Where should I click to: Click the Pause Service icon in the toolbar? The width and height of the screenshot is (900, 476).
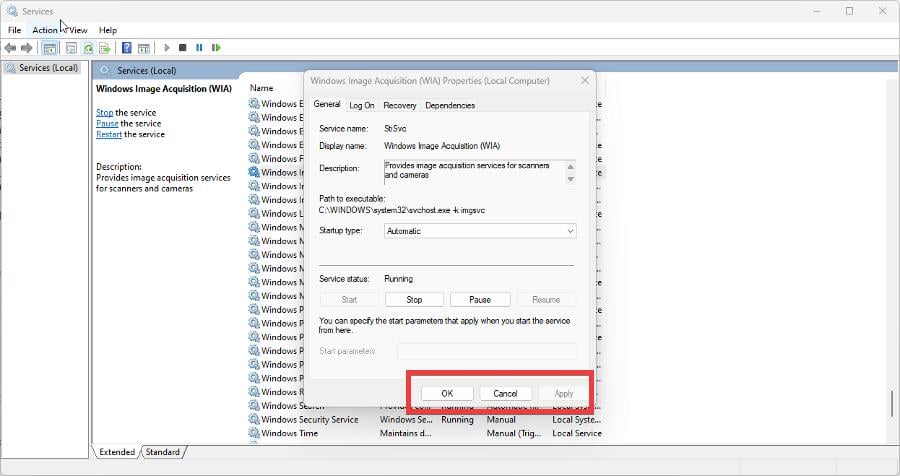pos(199,48)
